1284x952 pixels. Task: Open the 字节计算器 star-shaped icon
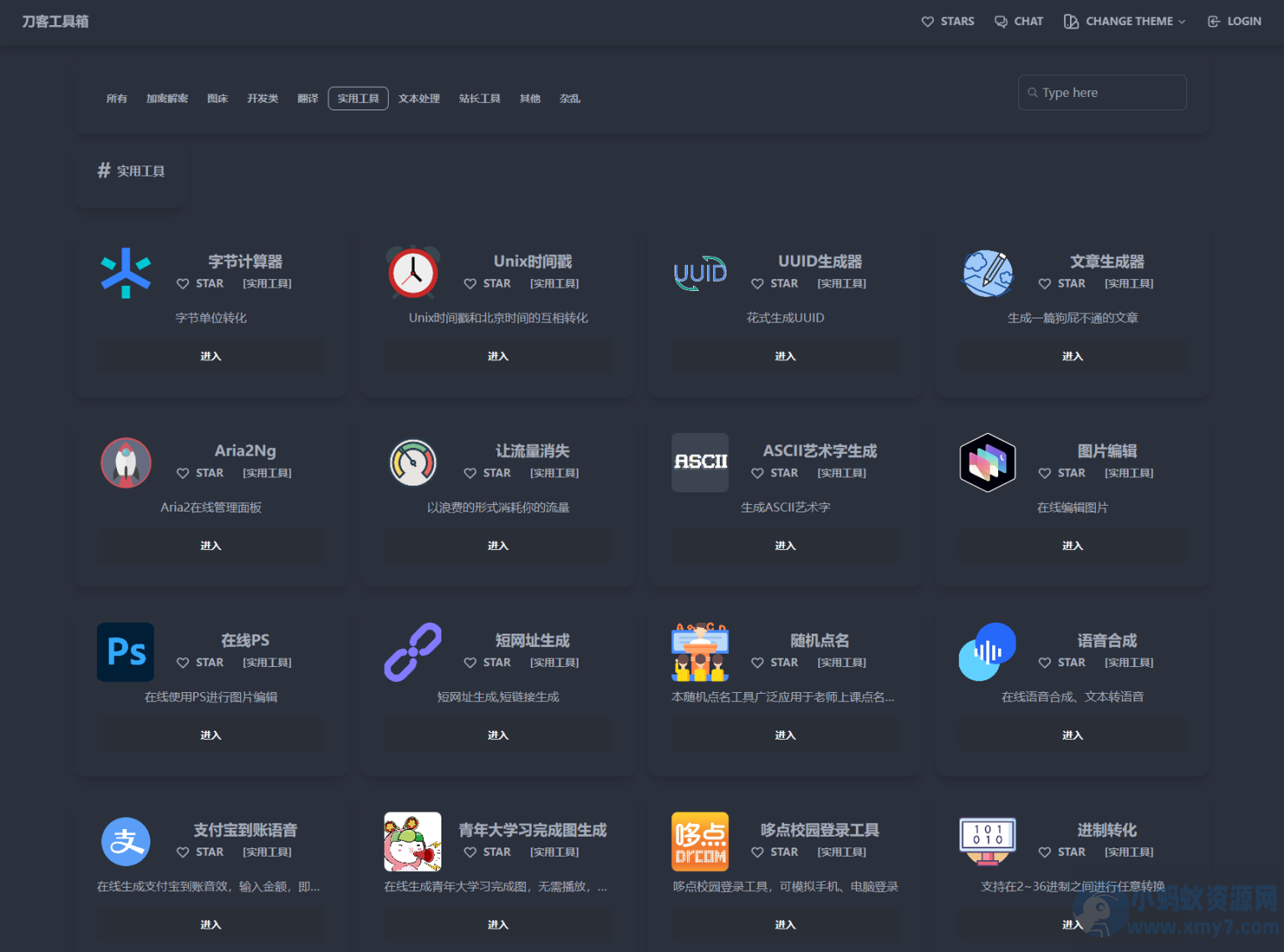click(x=125, y=273)
